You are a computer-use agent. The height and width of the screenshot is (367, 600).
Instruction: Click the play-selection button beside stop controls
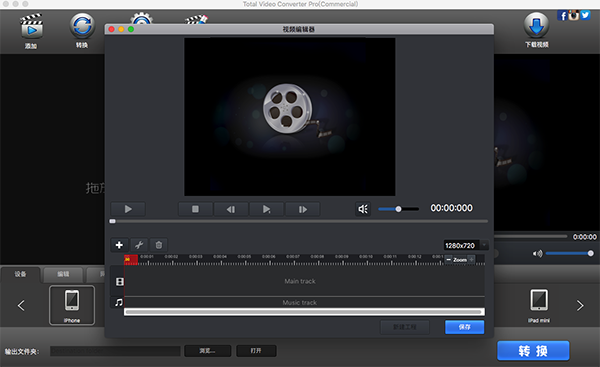tap(266, 209)
